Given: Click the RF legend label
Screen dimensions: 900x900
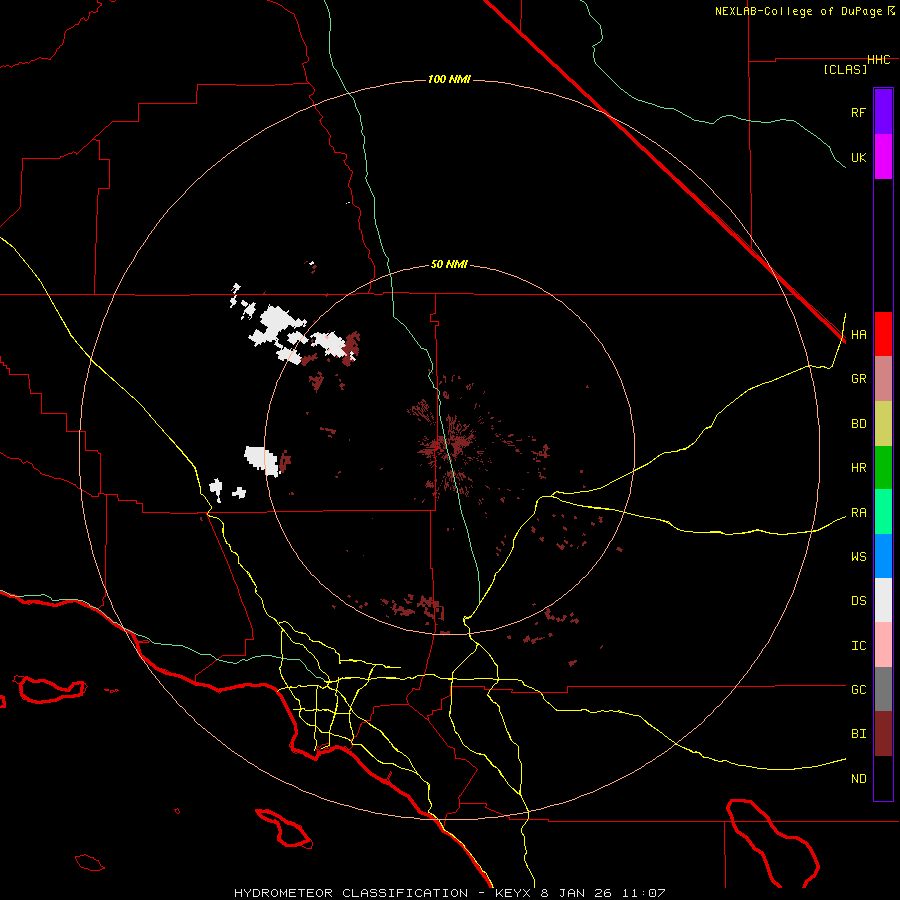Looking at the screenshot, I should pyautogui.click(x=858, y=112).
